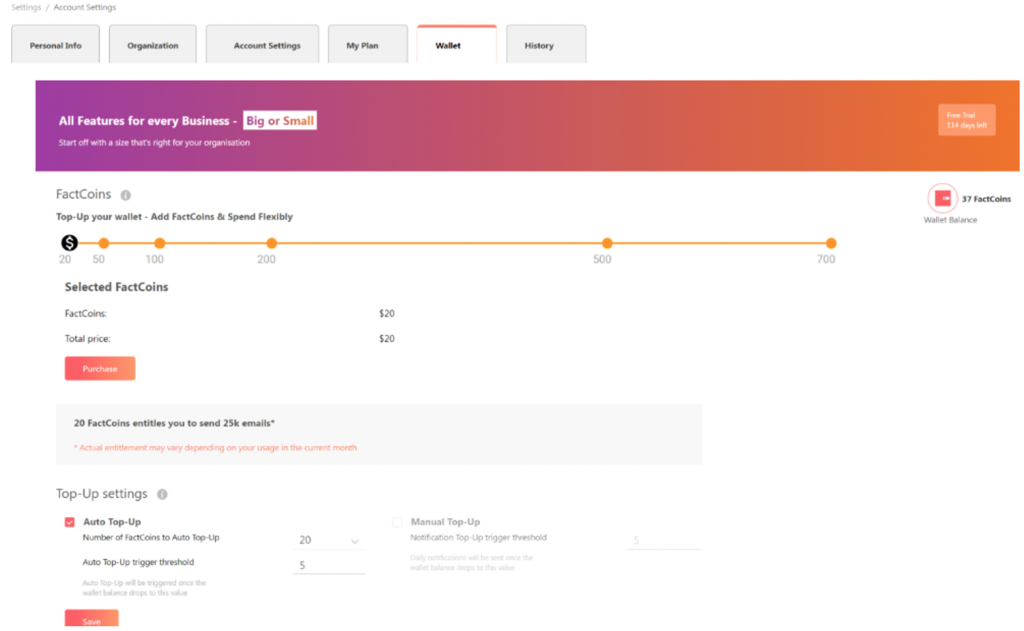Expand the Number of FactCoins dropdown

click(329, 540)
